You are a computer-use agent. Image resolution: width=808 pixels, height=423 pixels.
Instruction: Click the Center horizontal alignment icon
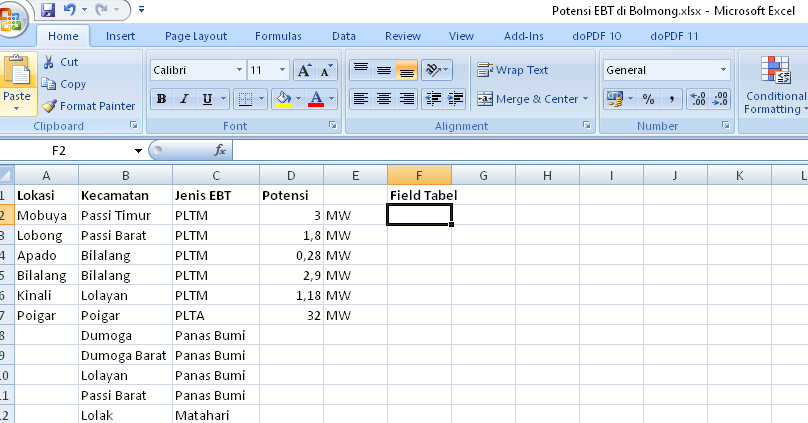(x=383, y=99)
